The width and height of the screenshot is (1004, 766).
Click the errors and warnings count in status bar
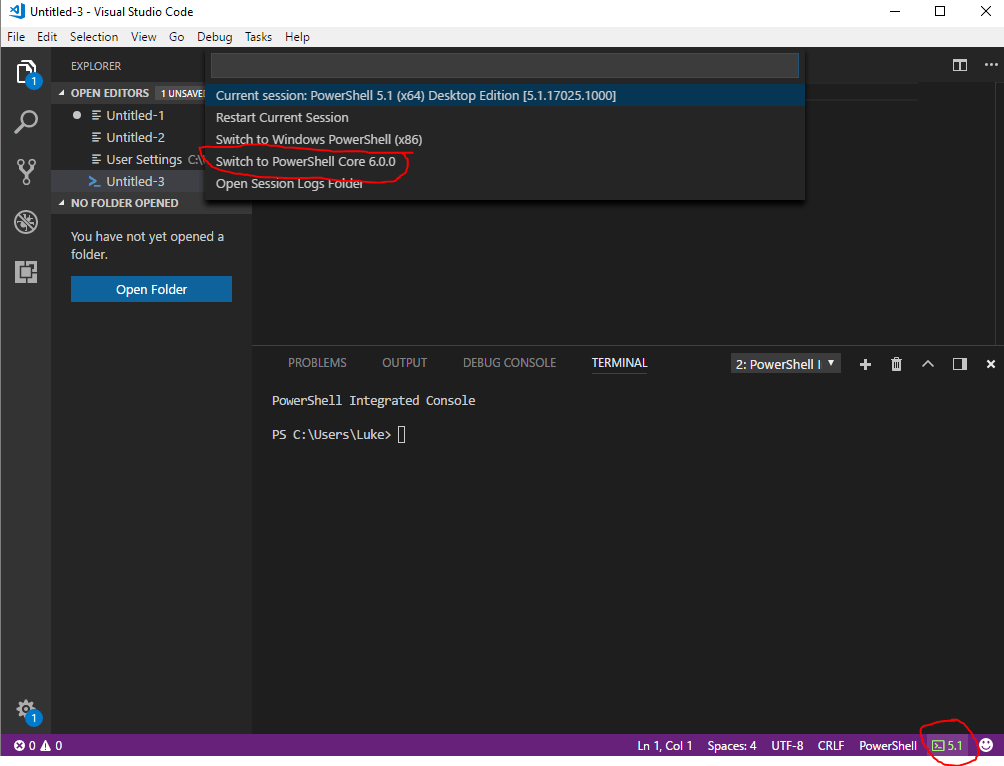[38, 746]
